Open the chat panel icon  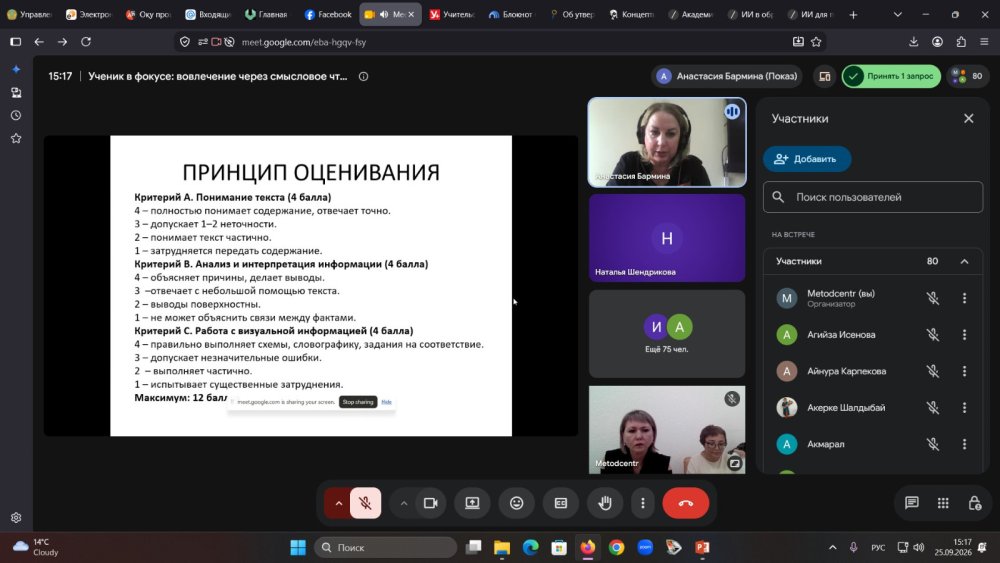point(912,503)
